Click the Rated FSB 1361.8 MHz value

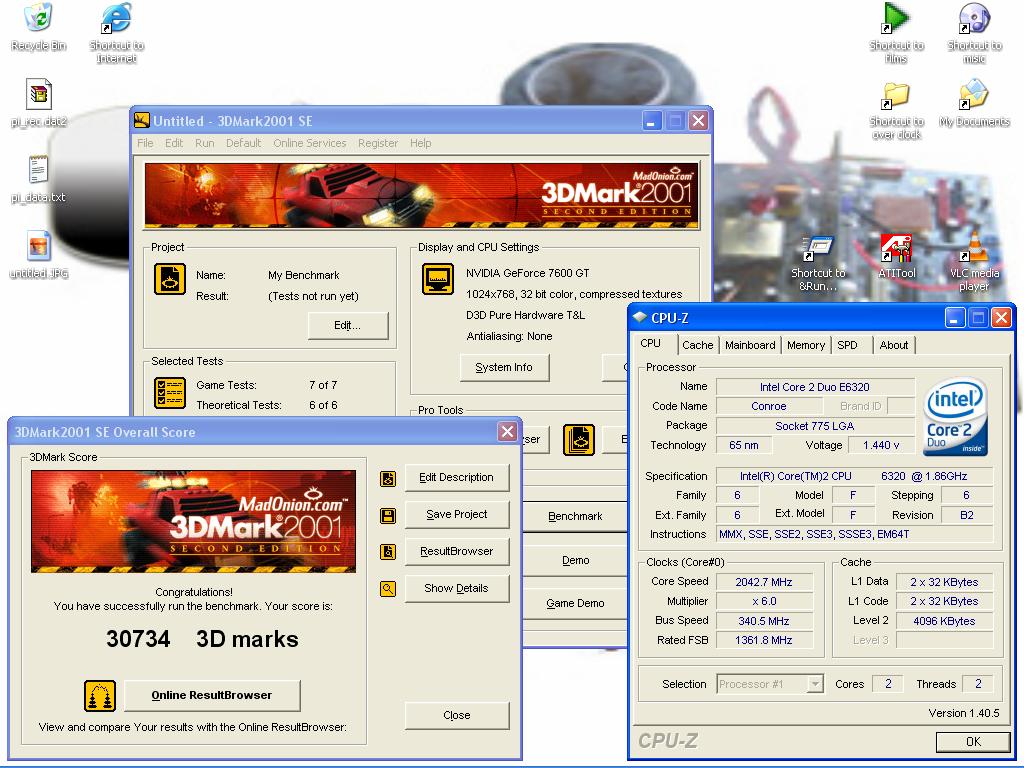[764, 641]
